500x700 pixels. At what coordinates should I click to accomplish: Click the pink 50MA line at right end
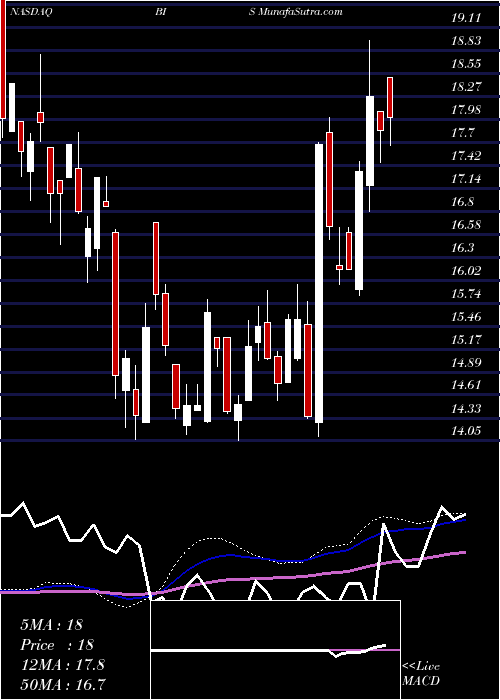(x=462, y=553)
